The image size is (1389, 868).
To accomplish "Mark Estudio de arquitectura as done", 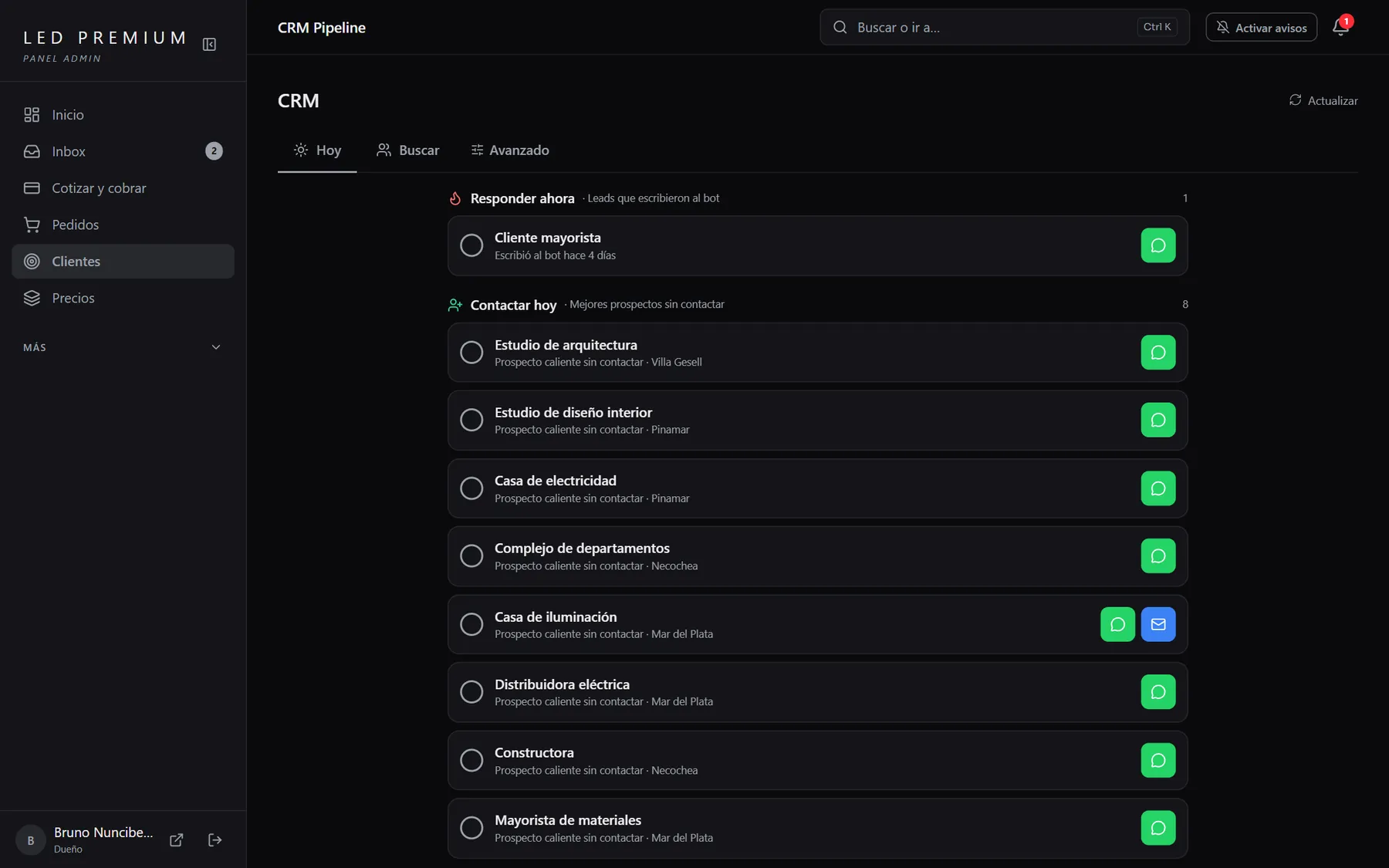I will click(x=471, y=352).
